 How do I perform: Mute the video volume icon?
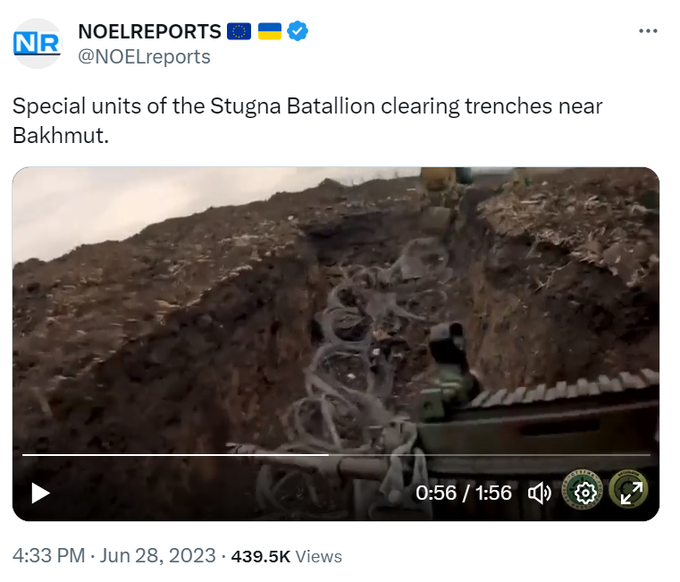point(539,494)
